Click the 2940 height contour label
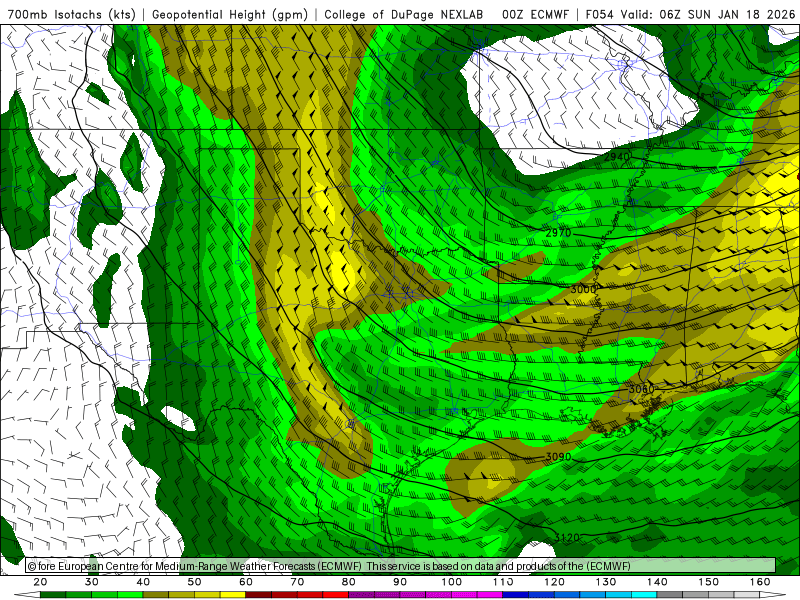The image size is (800, 600). [x=617, y=157]
